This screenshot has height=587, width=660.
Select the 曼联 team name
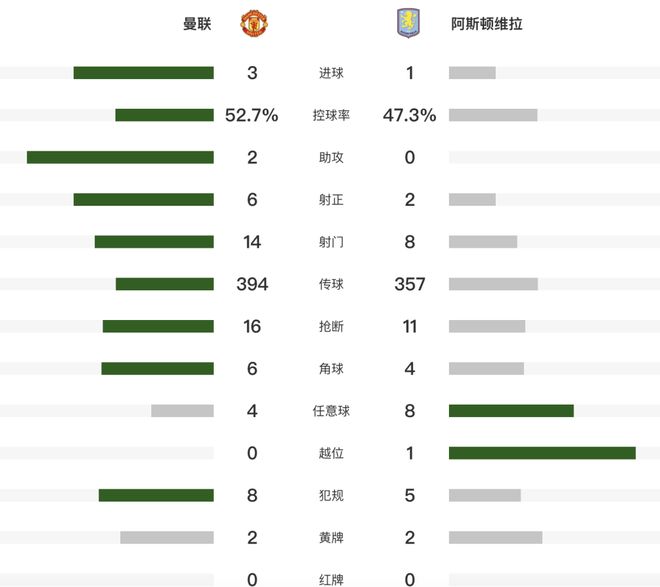click(197, 24)
